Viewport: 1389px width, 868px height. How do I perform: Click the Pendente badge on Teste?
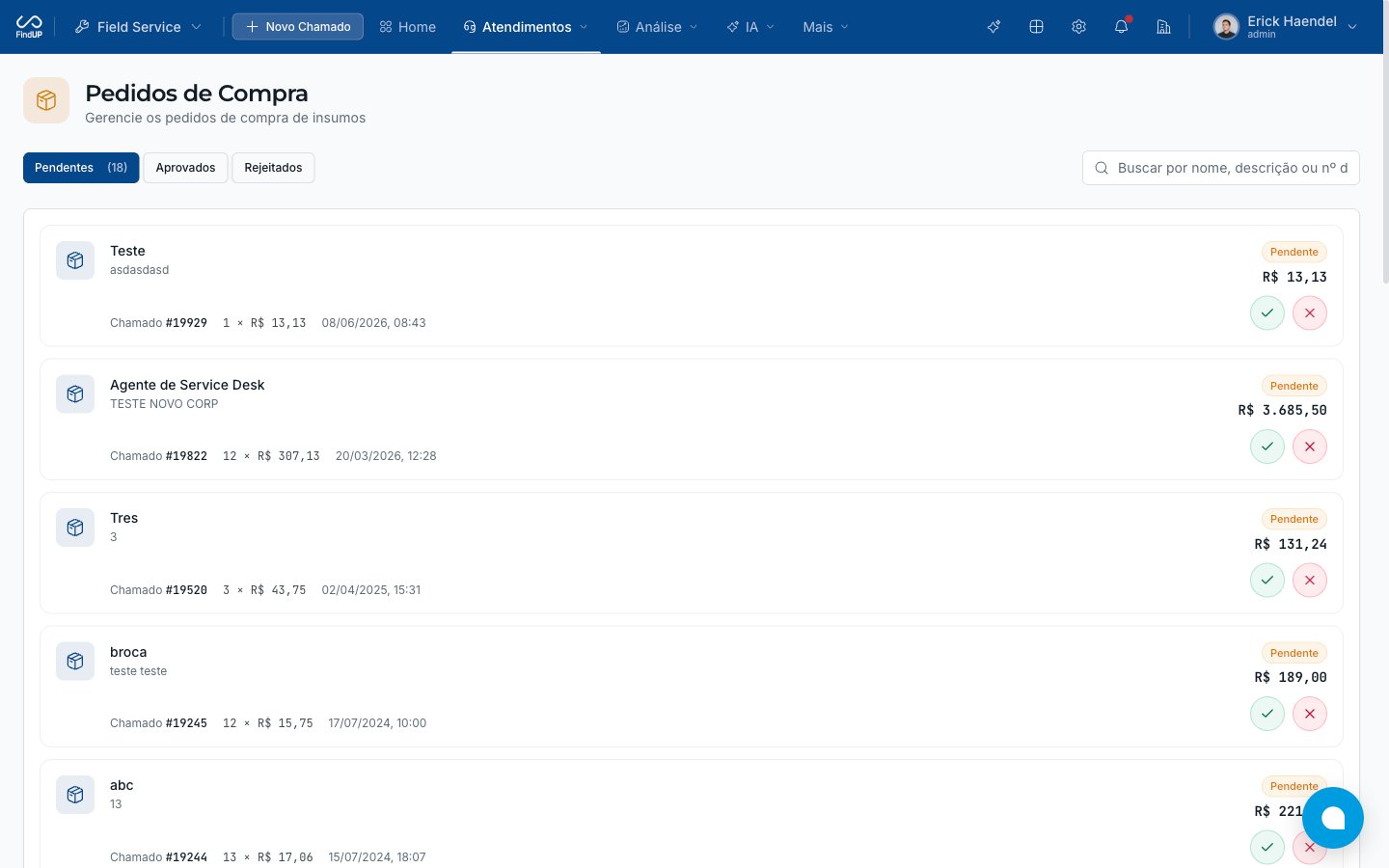[x=1294, y=252]
